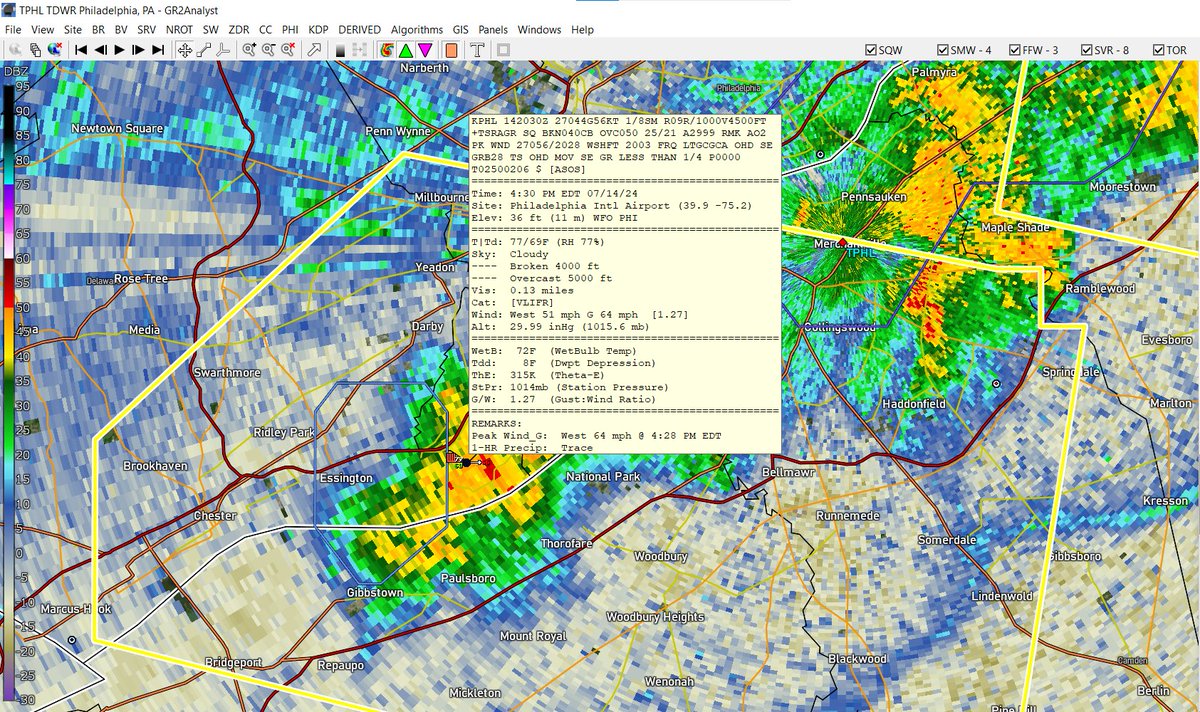Click the zoom out magnifier icon
1200x712 pixels.
click(269, 49)
